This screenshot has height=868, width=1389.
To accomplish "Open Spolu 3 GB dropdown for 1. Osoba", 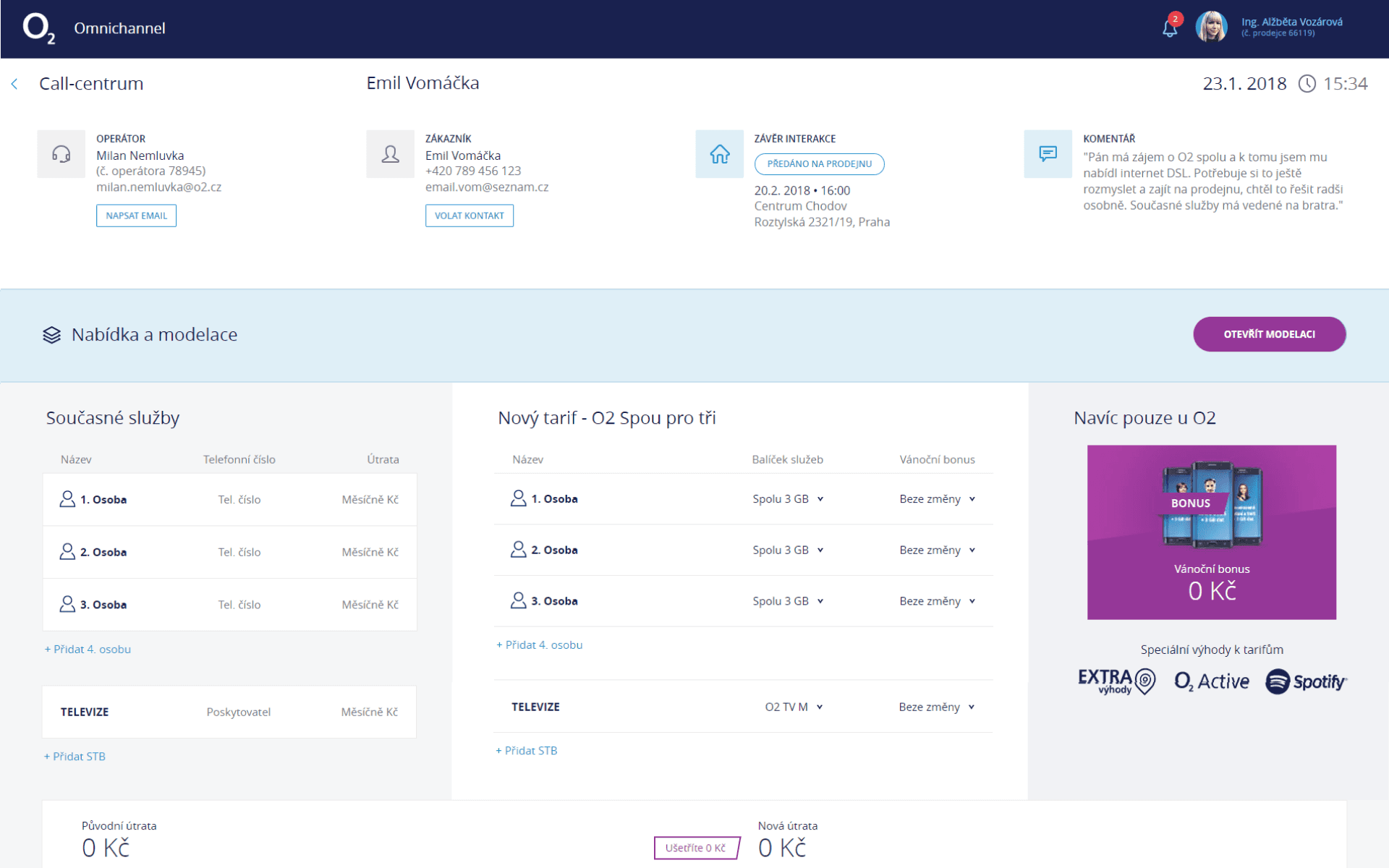I will [788, 499].
